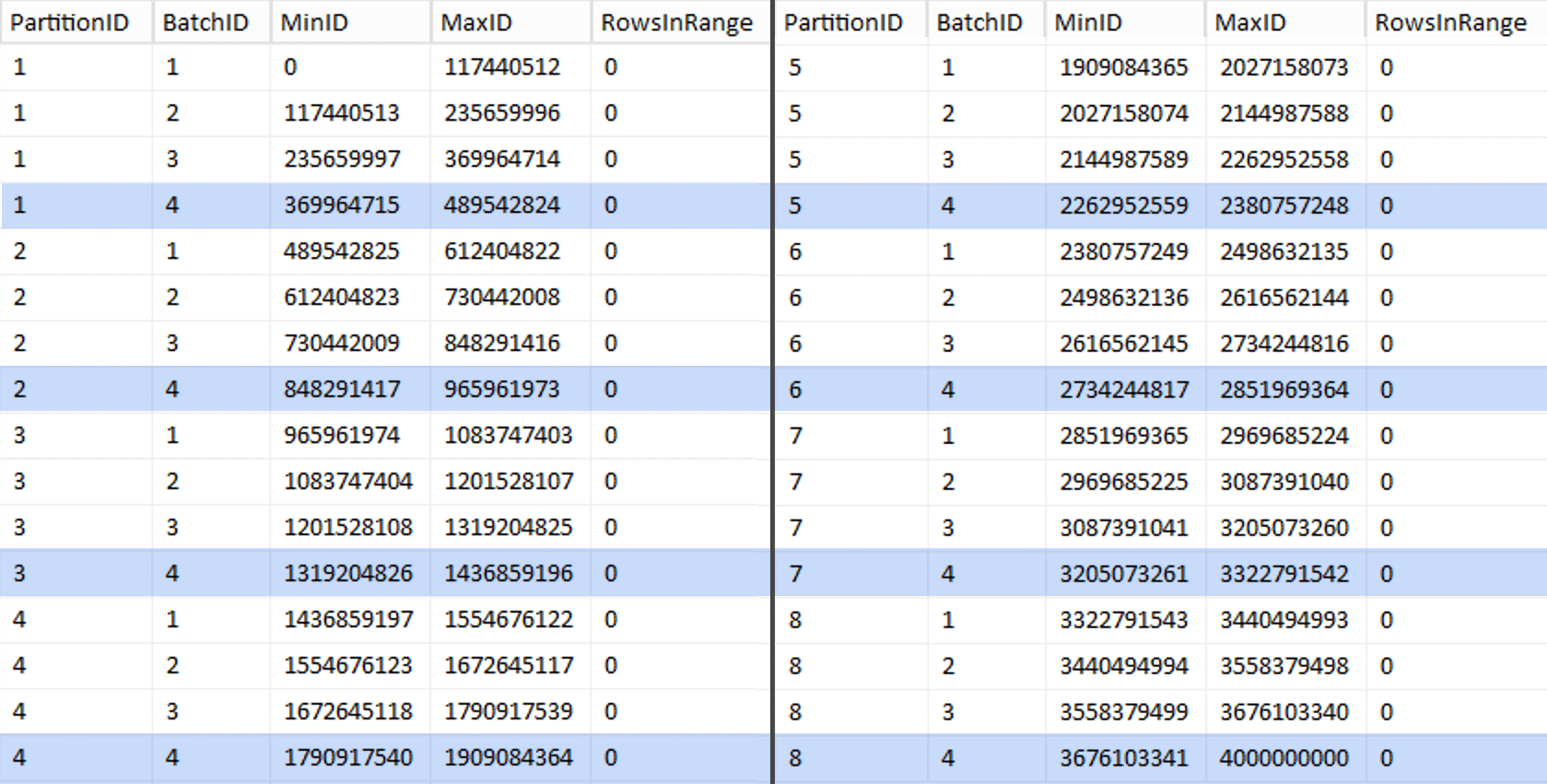
Task: Click the MinID cell 2380757249
Action: tap(1125, 252)
